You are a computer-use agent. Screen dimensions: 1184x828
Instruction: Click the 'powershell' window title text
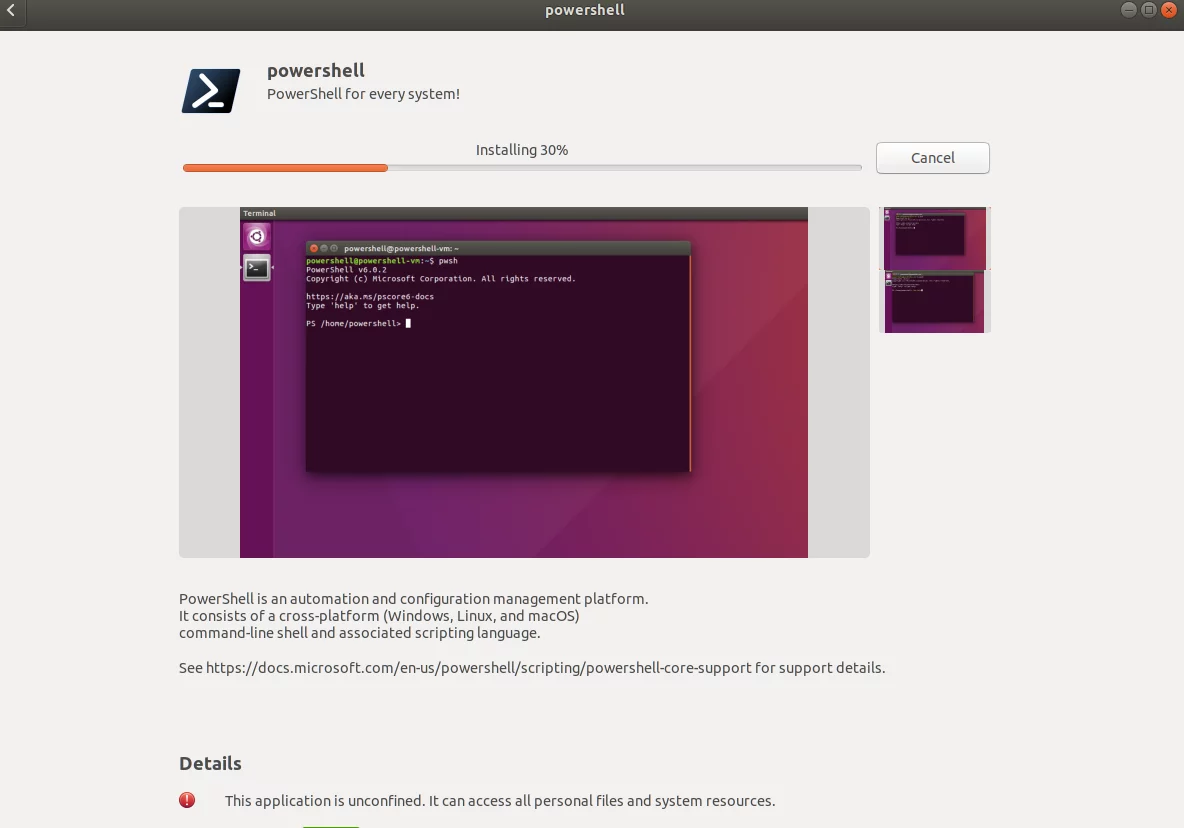(x=585, y=10)
